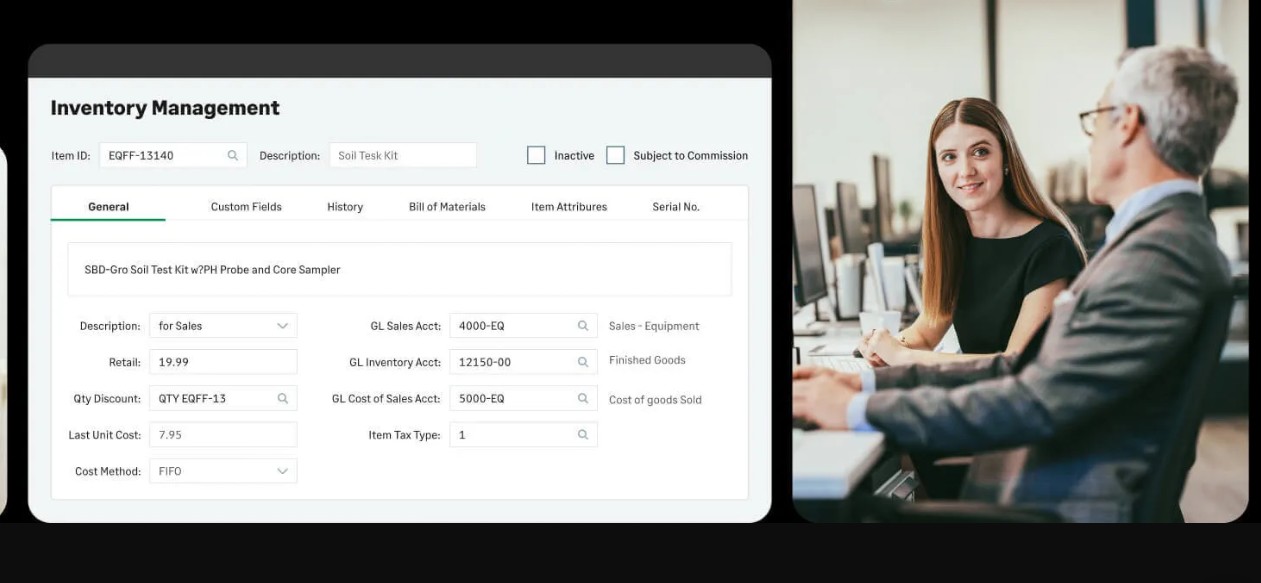This screenshot has height=583, width=1261.
Task: Go to the Item Attributes tab
Action: [569, 207]
